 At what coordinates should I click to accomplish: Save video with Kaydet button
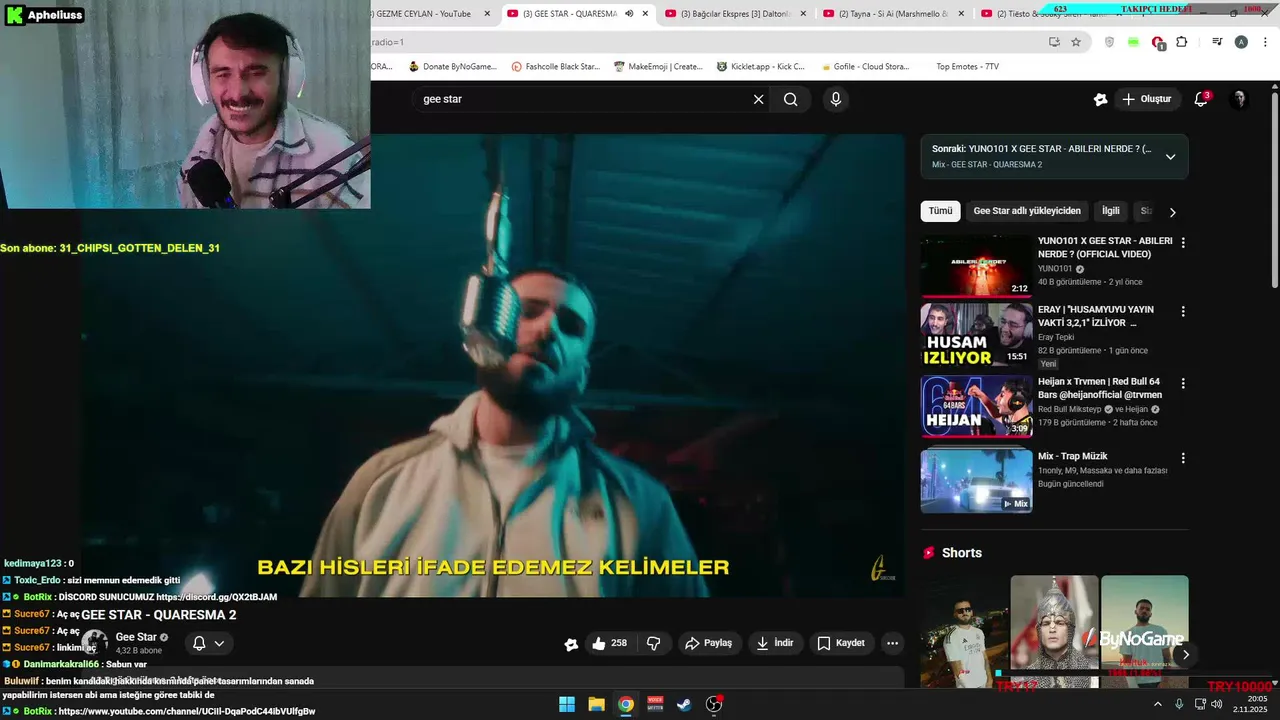tap(841, 643)
